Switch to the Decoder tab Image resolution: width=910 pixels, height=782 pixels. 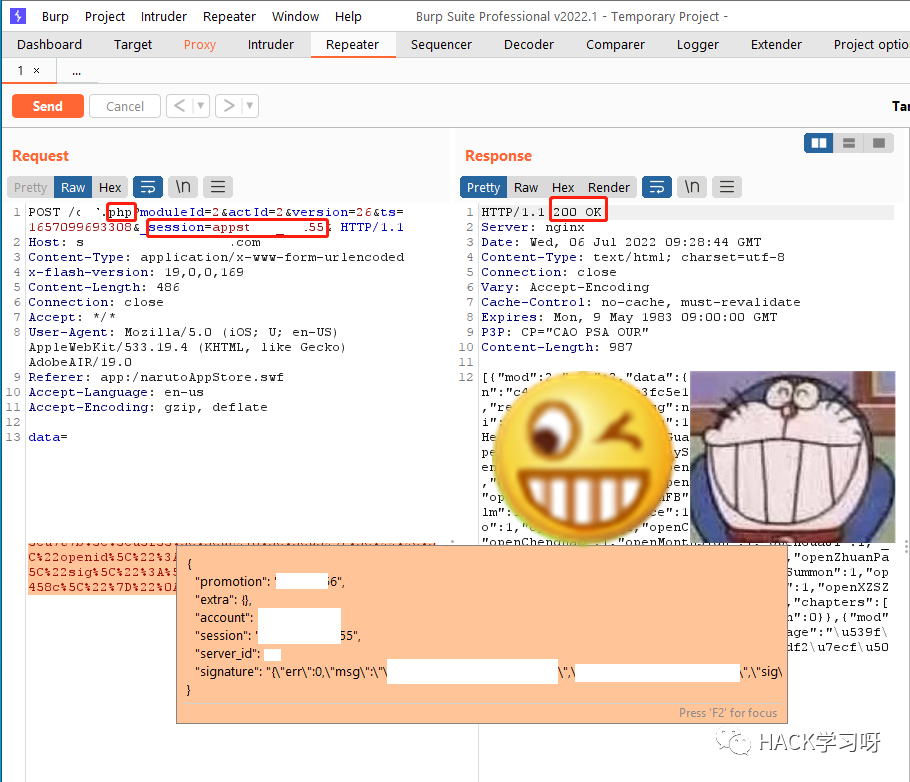click(x=529, y=45)
